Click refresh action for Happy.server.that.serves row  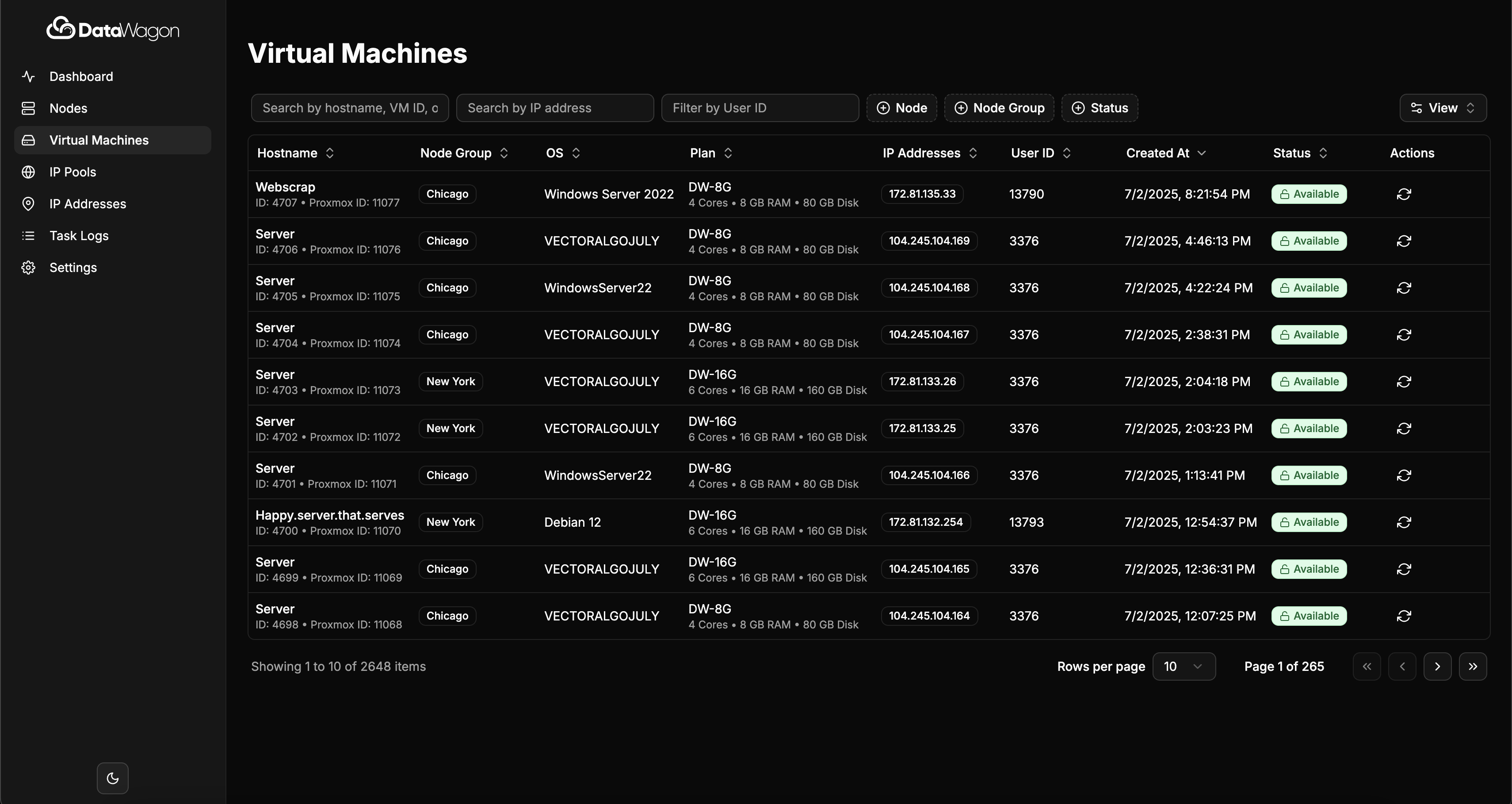point(1403,522)
